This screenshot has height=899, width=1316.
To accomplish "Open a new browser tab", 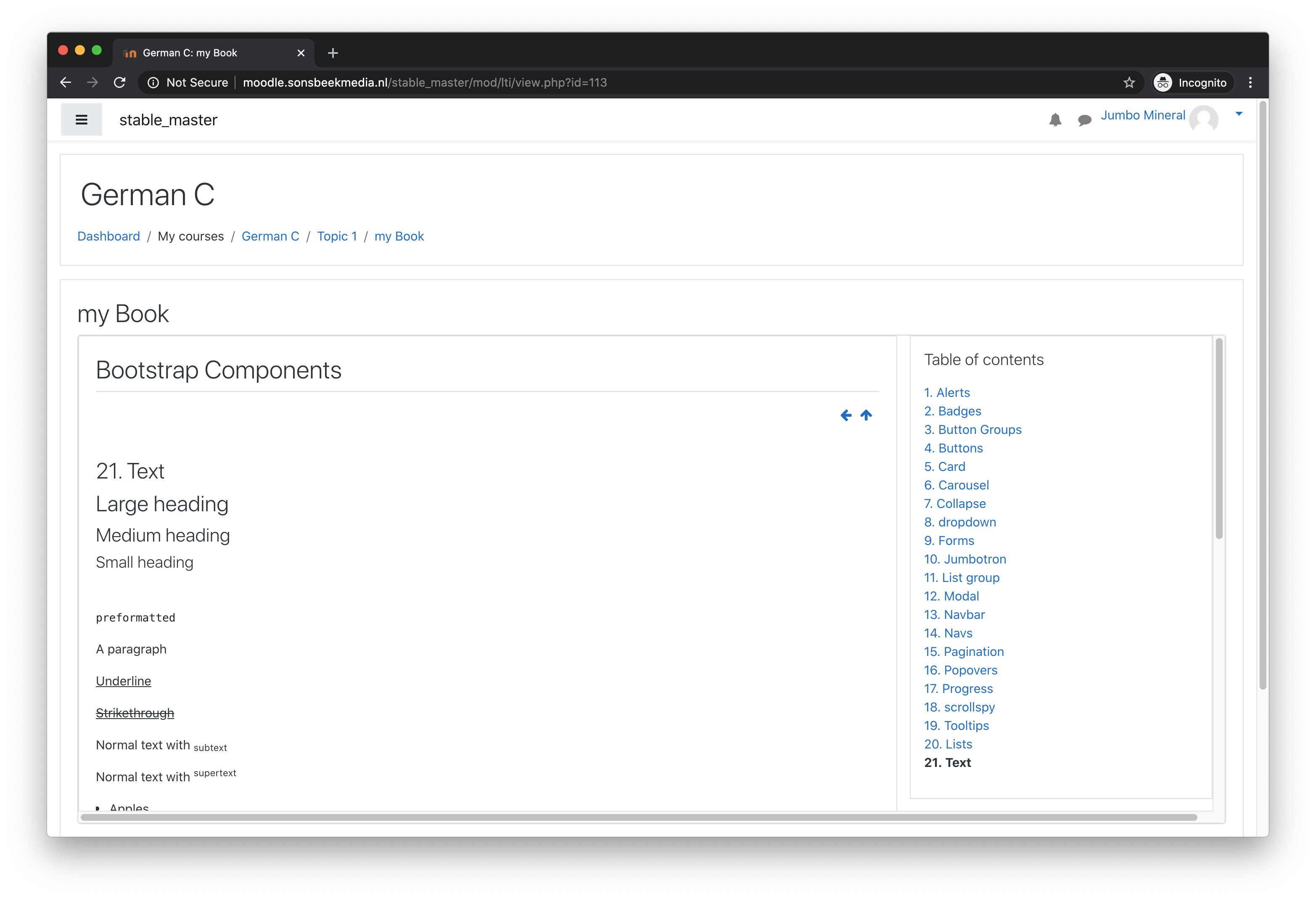I will point(333,53).
